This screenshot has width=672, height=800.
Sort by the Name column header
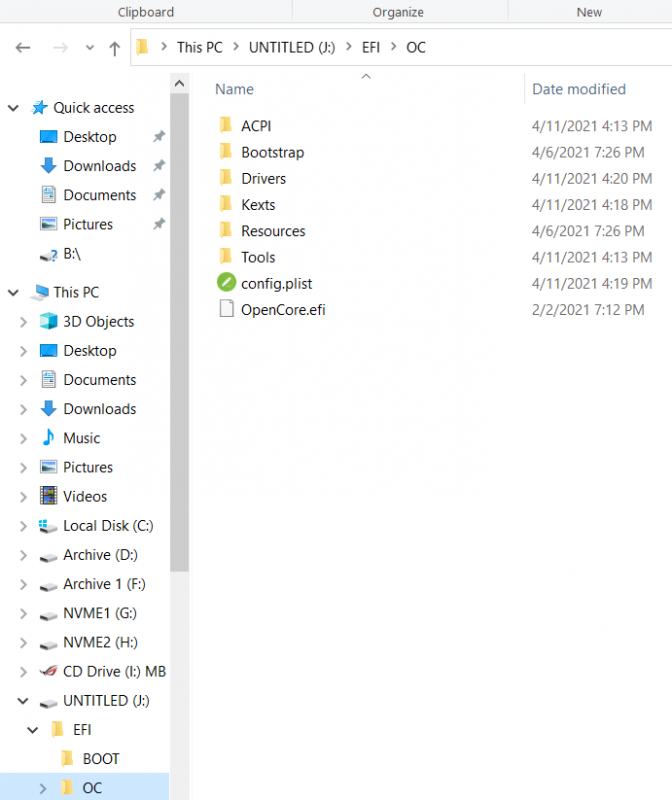click(234, 89)
